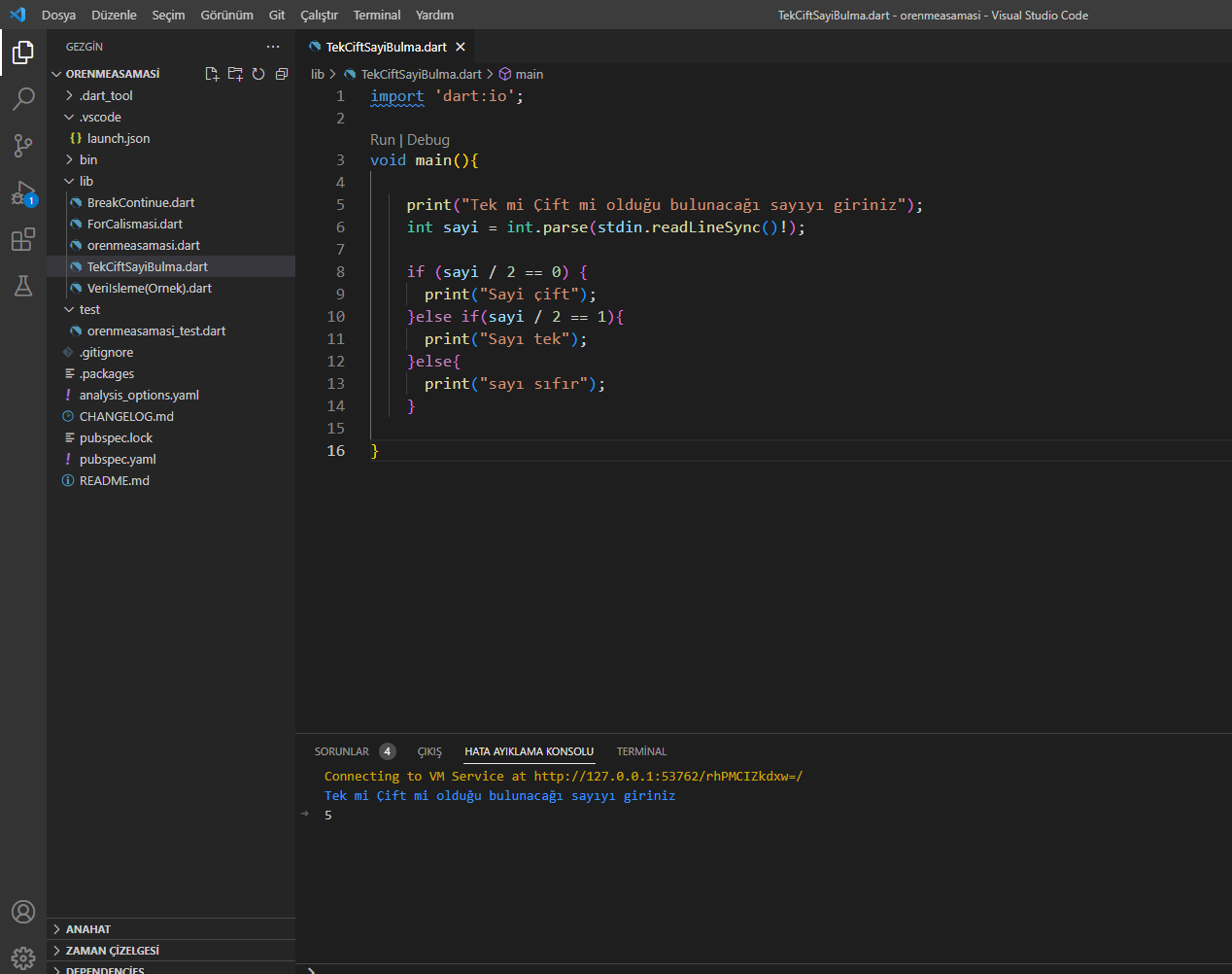Click the New File icon in explorer
The height and width of the screenshot is (974, 1232).
coord(212,74)
